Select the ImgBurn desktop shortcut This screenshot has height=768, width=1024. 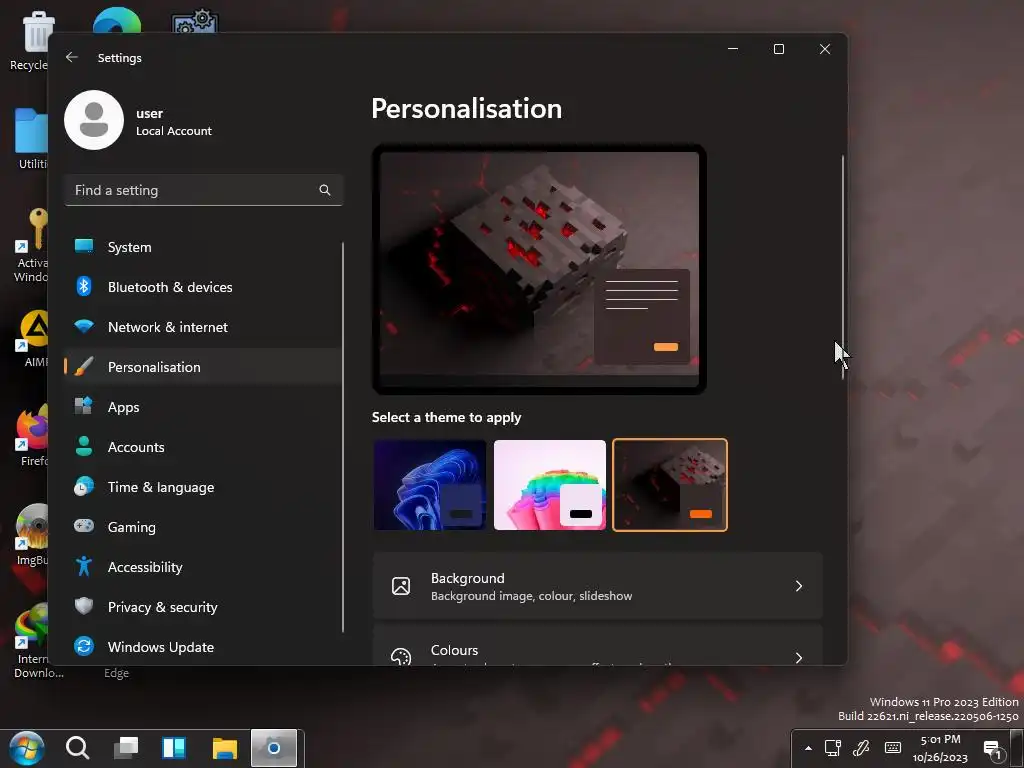coord(33,534)
